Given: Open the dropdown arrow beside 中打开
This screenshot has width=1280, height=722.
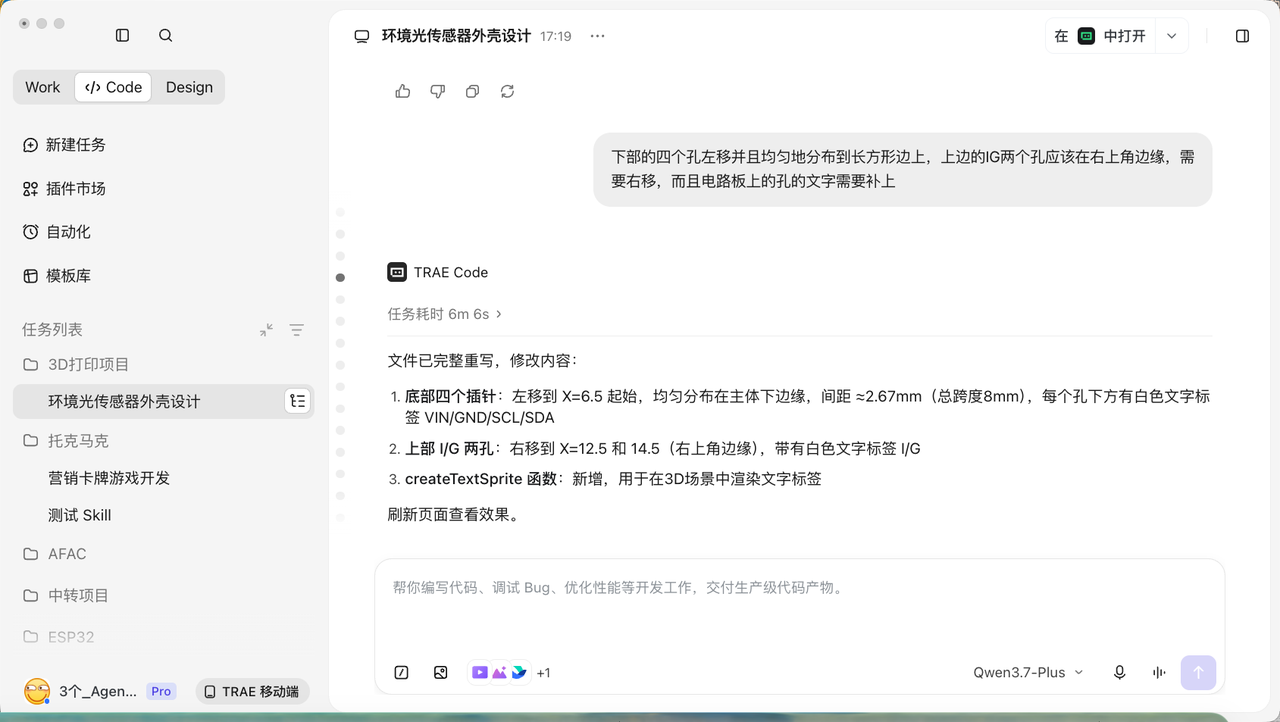Looking at the screenshot, I should pos(1171,36).
